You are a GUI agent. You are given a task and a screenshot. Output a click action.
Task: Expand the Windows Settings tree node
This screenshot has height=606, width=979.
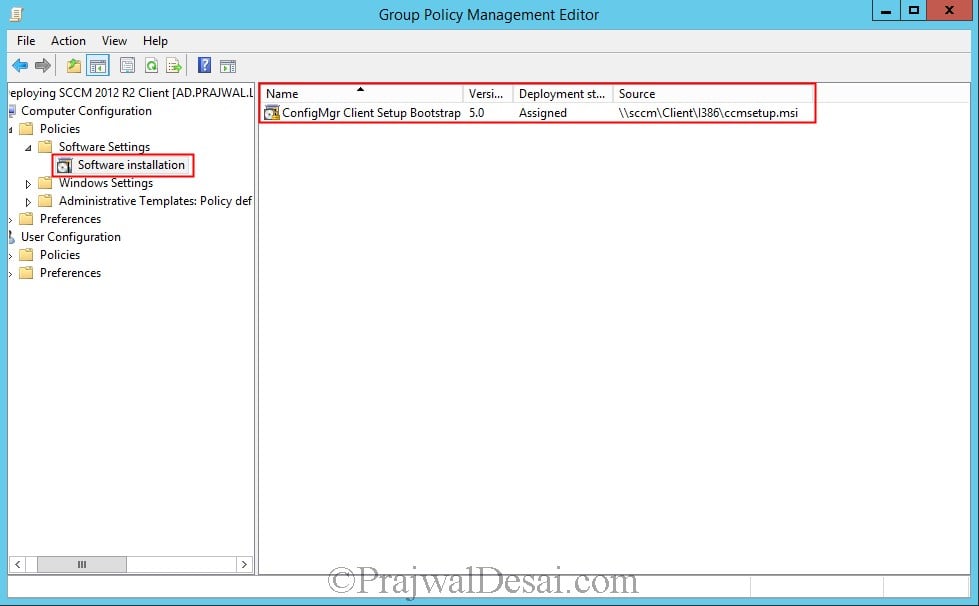pyautogui.click(x=28, y=184)
